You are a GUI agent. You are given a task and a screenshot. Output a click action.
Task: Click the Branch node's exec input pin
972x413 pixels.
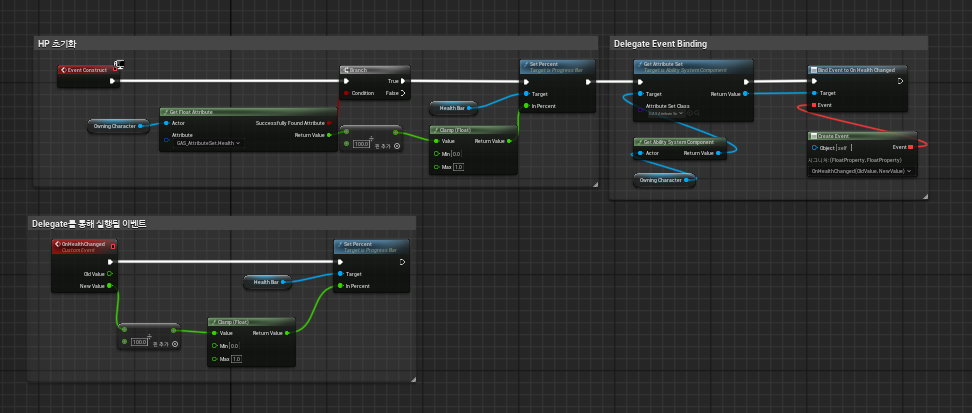pyautogui.click(x=347, y=81)
